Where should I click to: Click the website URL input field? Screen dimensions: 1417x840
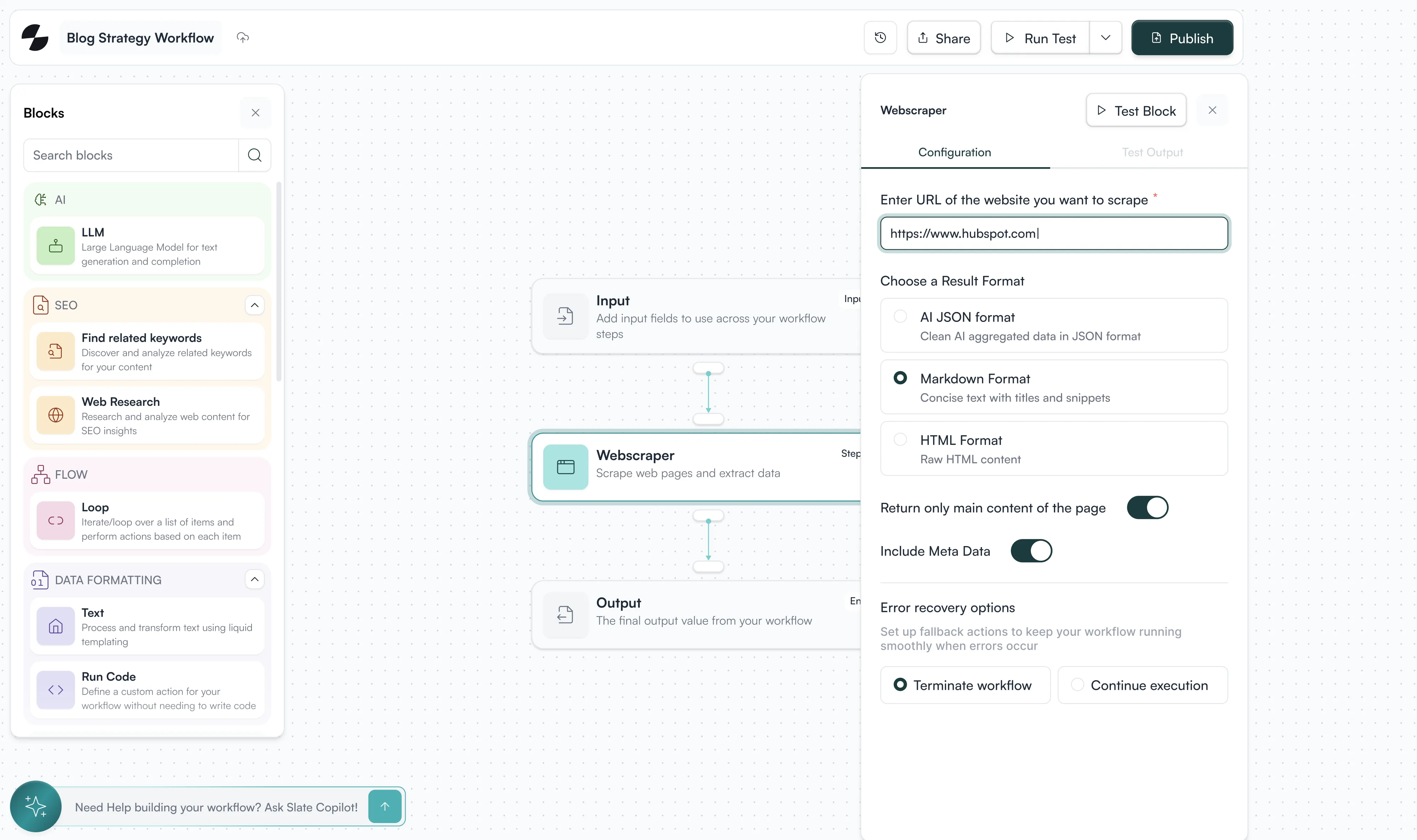click(x=1054, y=233)
